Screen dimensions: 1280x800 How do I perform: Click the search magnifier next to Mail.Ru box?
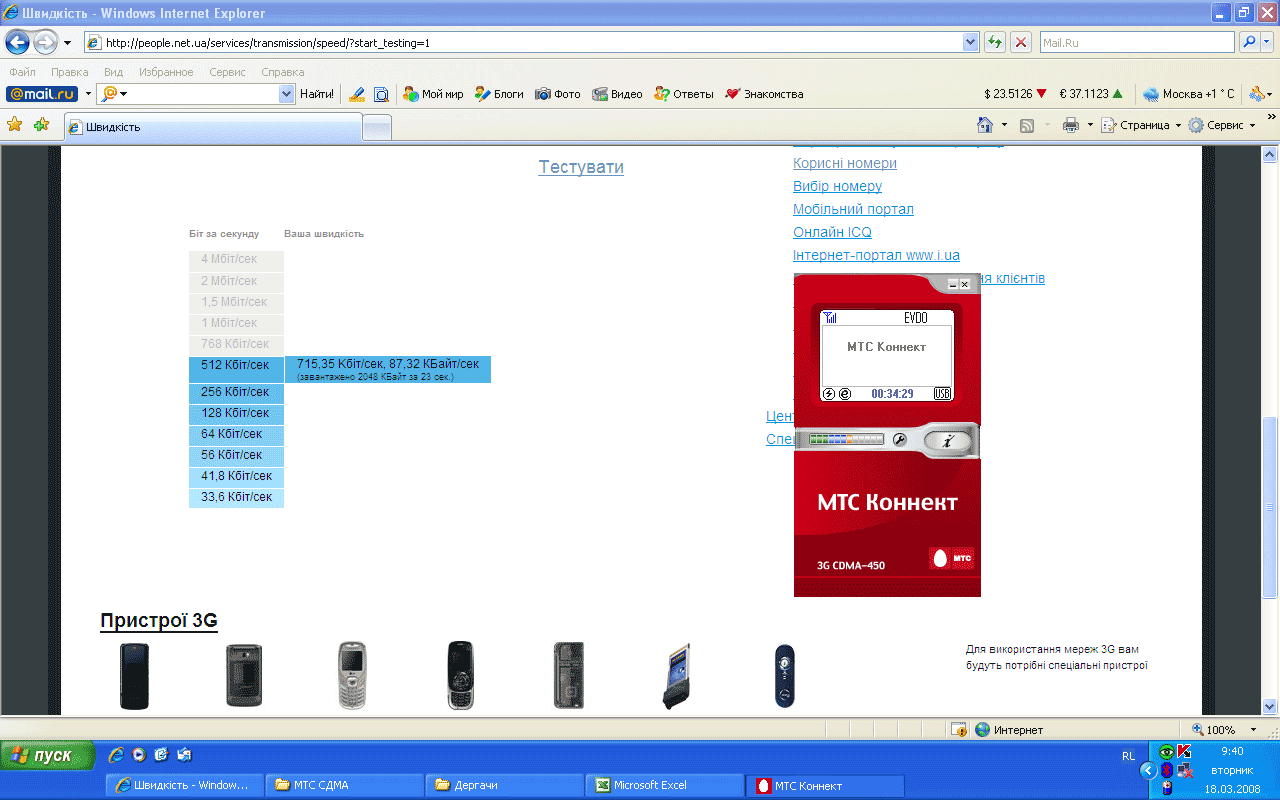1250,43
